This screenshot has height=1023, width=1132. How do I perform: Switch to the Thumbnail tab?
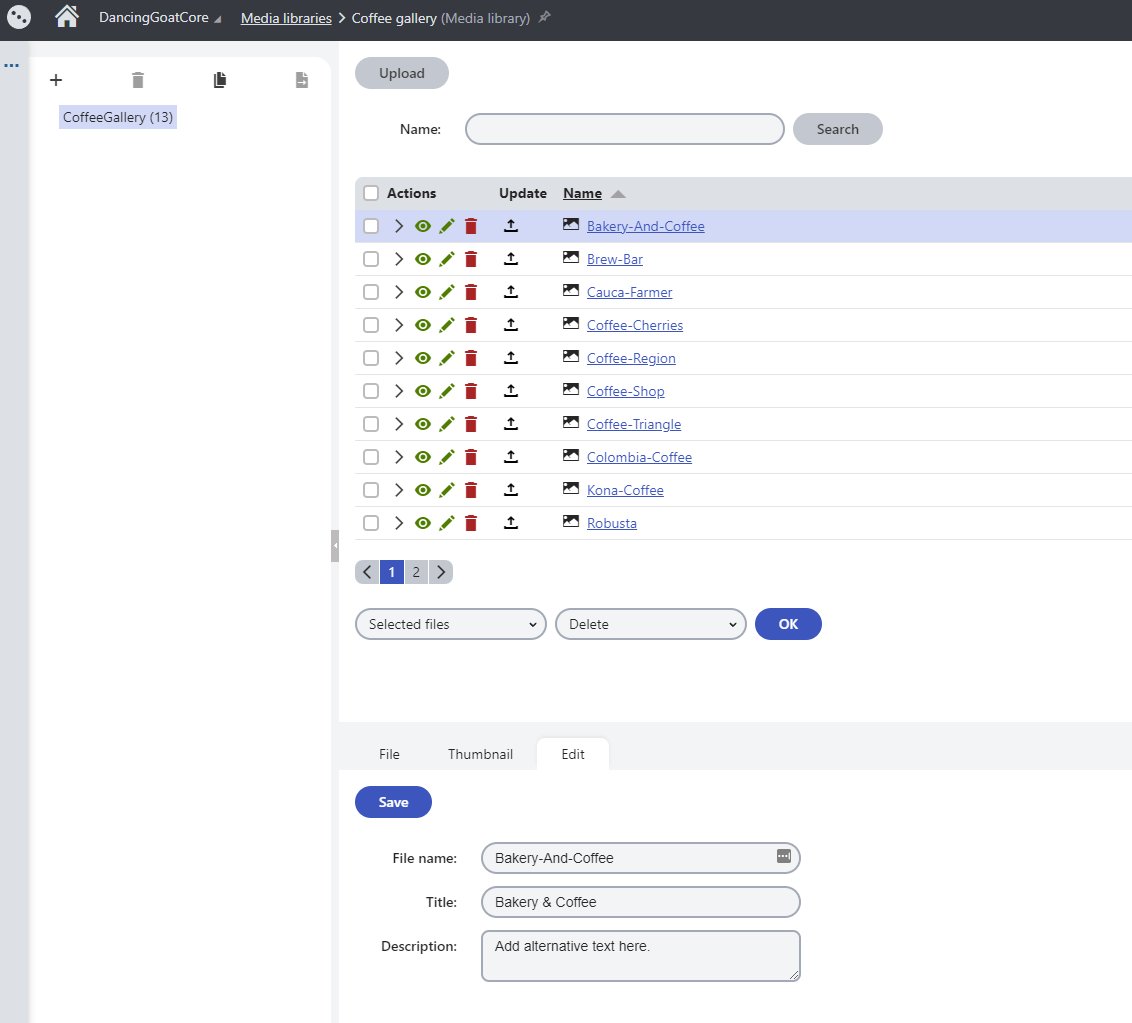tap(480, 754)
